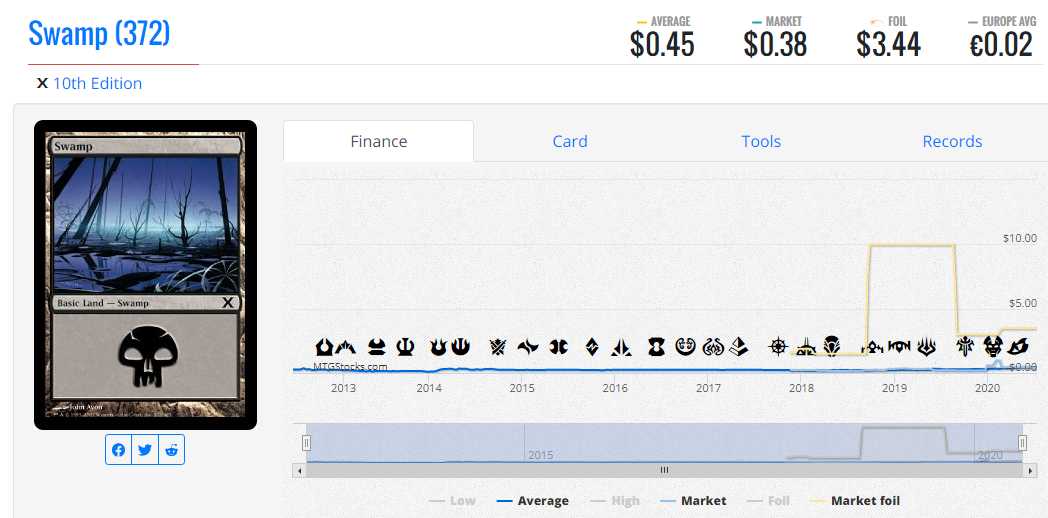Click the Theros Beyond Death marker
This screenshot has height=518, width=1048.
coord(993,347)
